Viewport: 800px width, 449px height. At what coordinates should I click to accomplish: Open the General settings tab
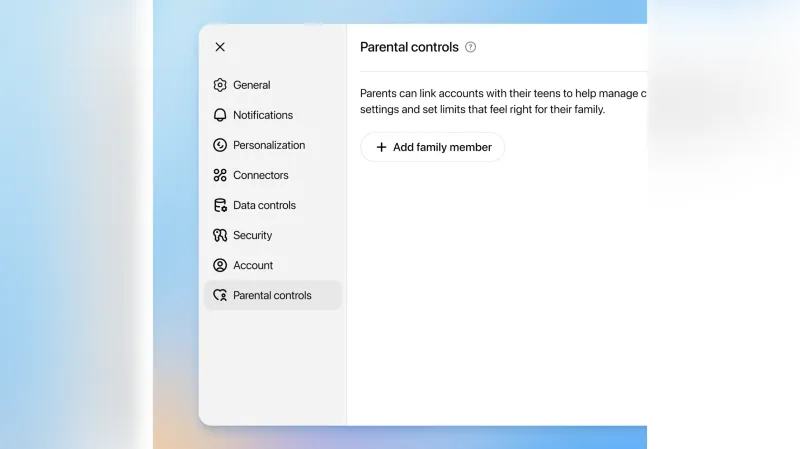pyautogui.click(x=273, y=85)
